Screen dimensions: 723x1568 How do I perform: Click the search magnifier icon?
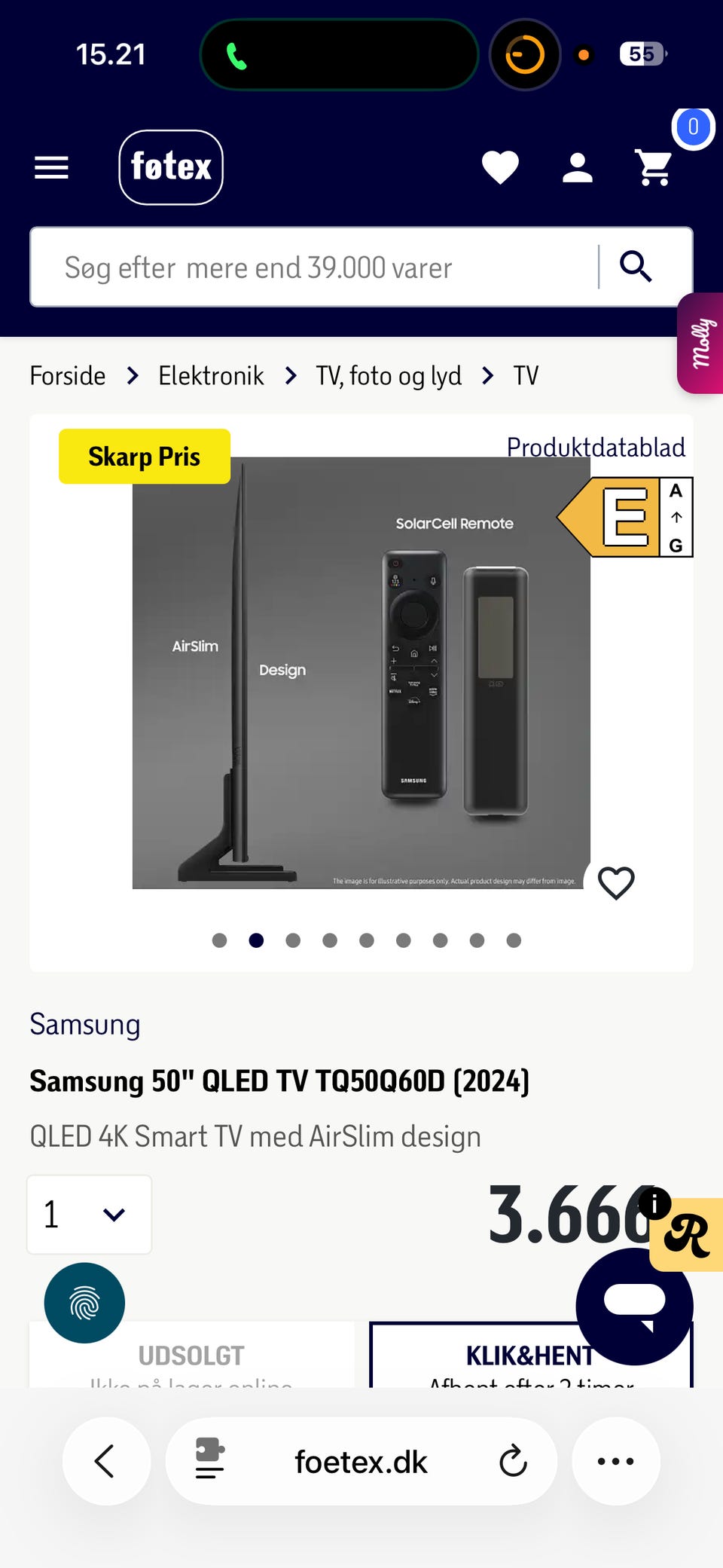[x=636, y=267]
